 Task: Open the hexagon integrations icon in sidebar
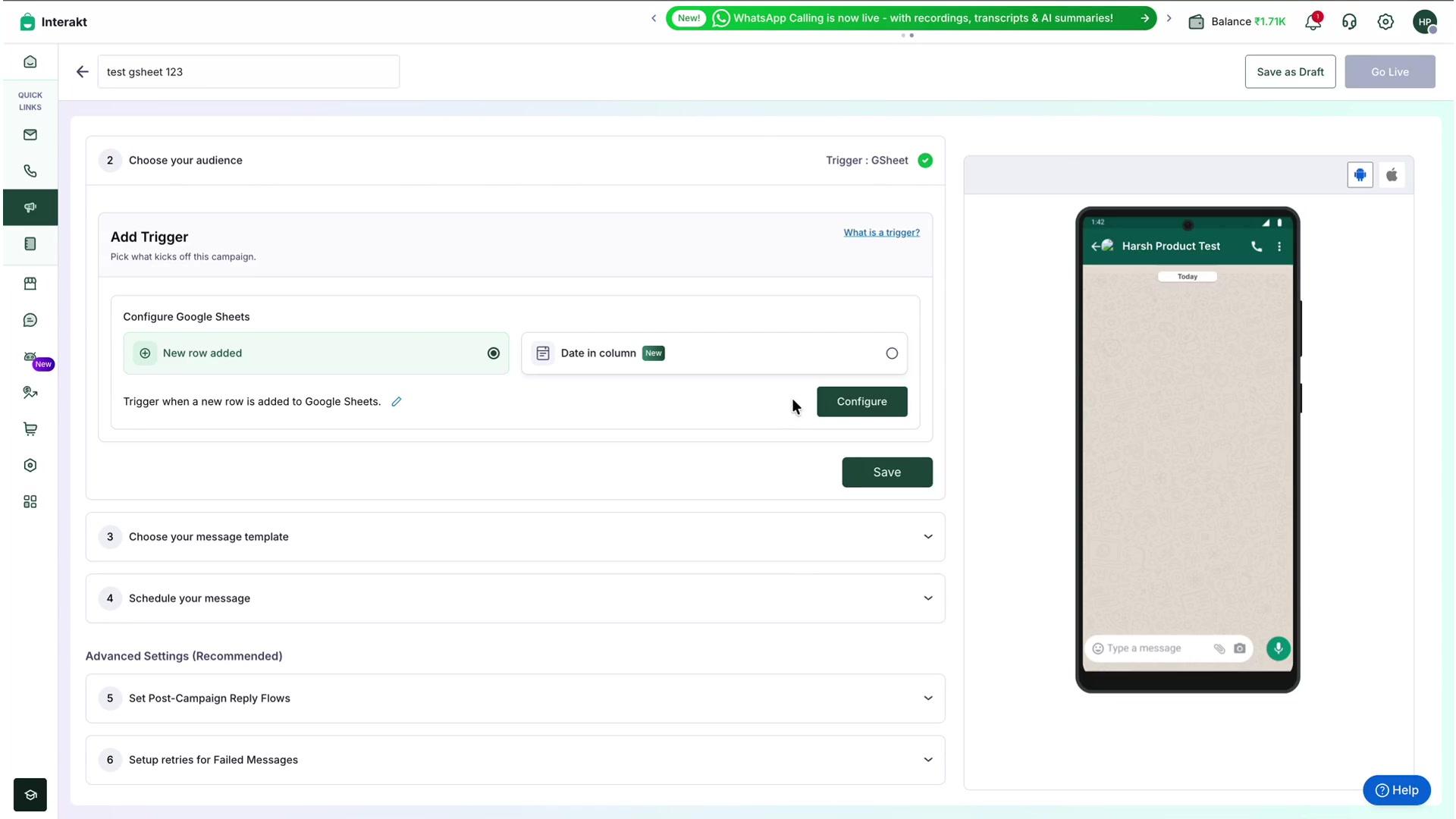30,466
